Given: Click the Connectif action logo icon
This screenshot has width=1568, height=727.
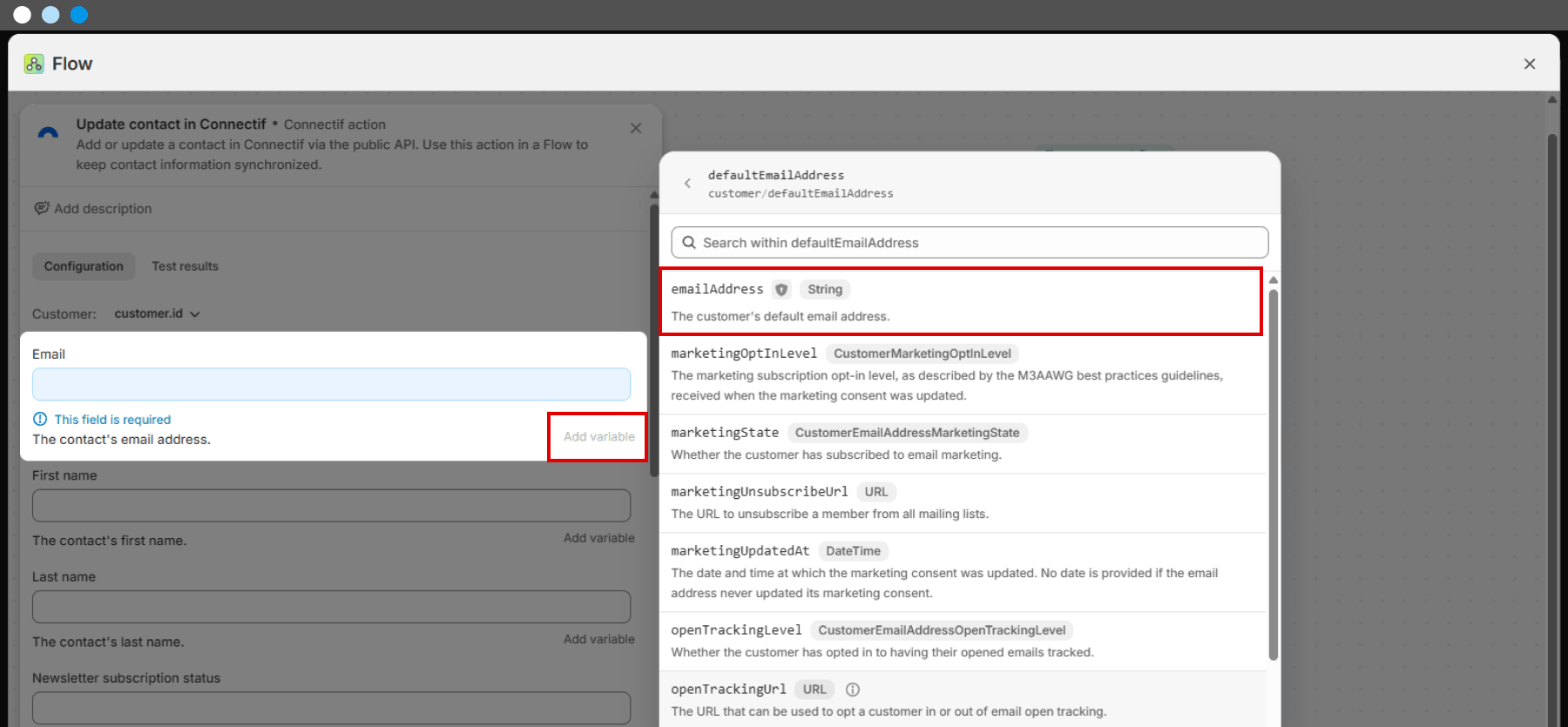Looking at the screenshot, I should click(x=49, y=133).
